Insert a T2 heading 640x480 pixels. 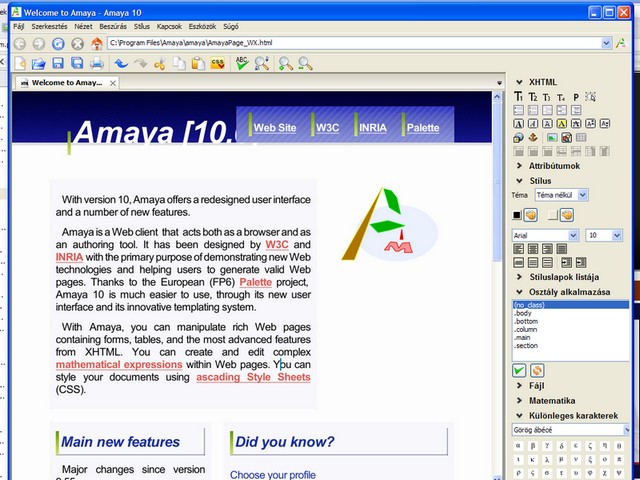point(533,97)
